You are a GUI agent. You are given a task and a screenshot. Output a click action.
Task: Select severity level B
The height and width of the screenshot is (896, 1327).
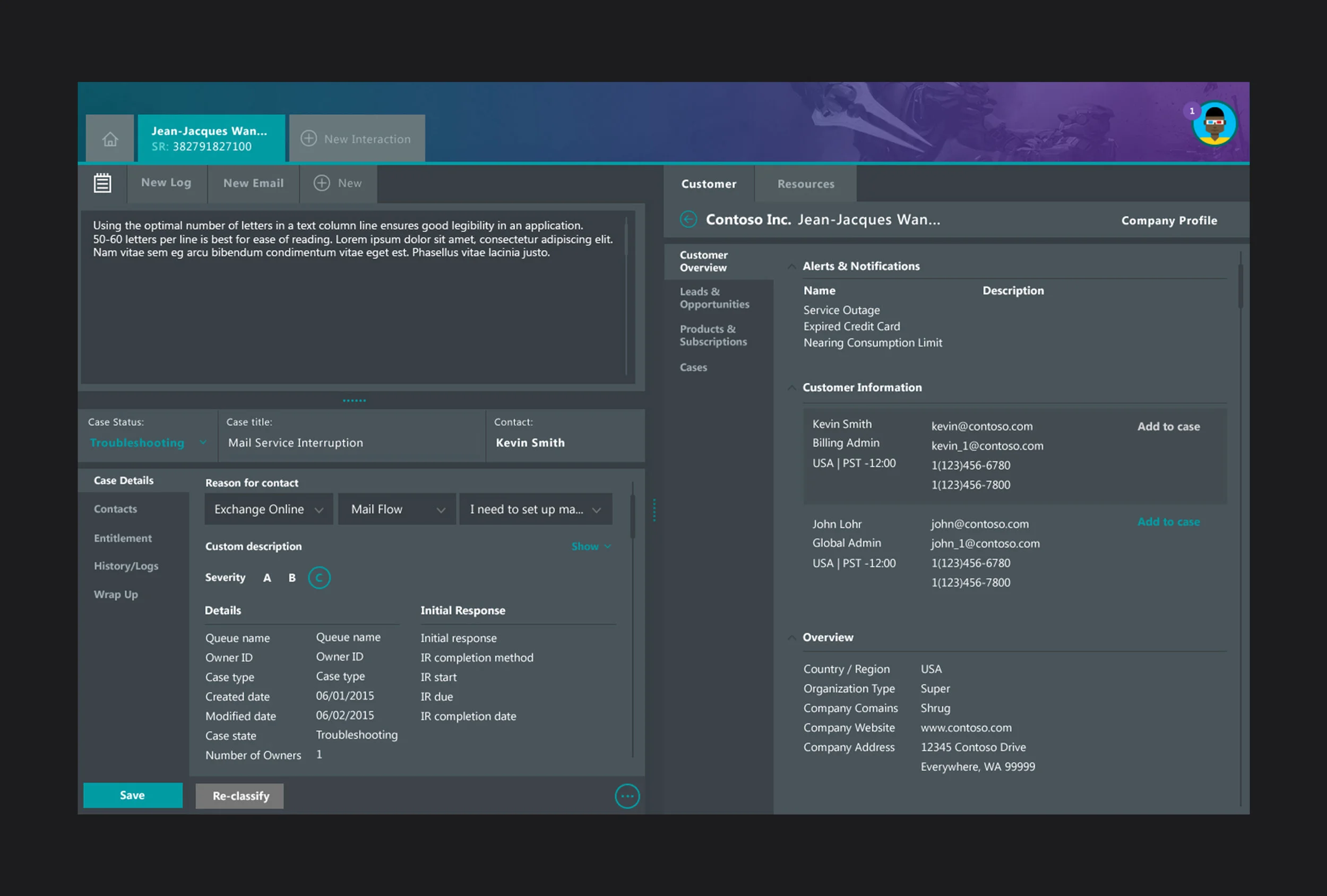[x=292, y=578]
